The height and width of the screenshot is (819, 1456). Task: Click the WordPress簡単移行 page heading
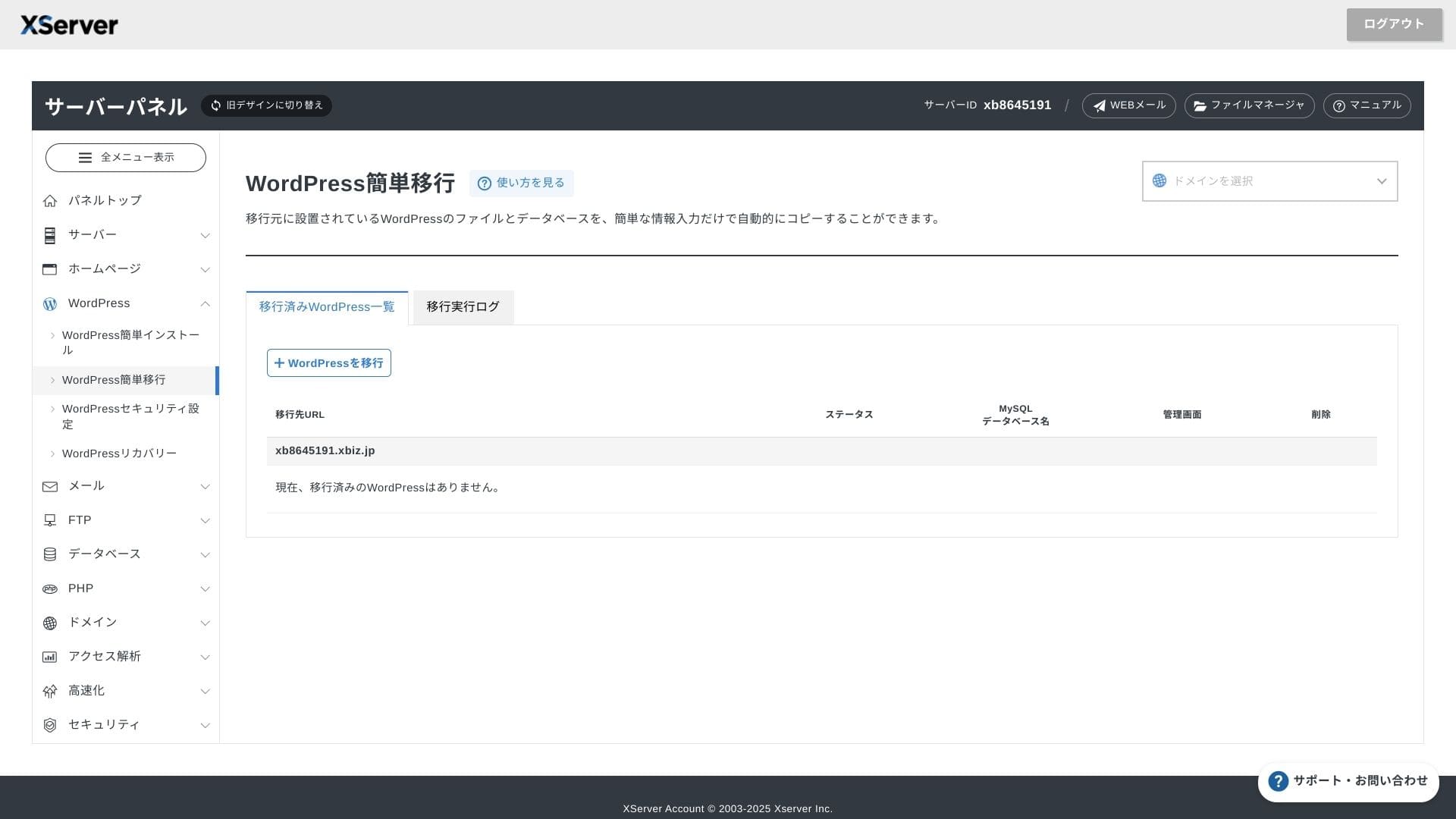pyautogui.click(x=350, y=184)
